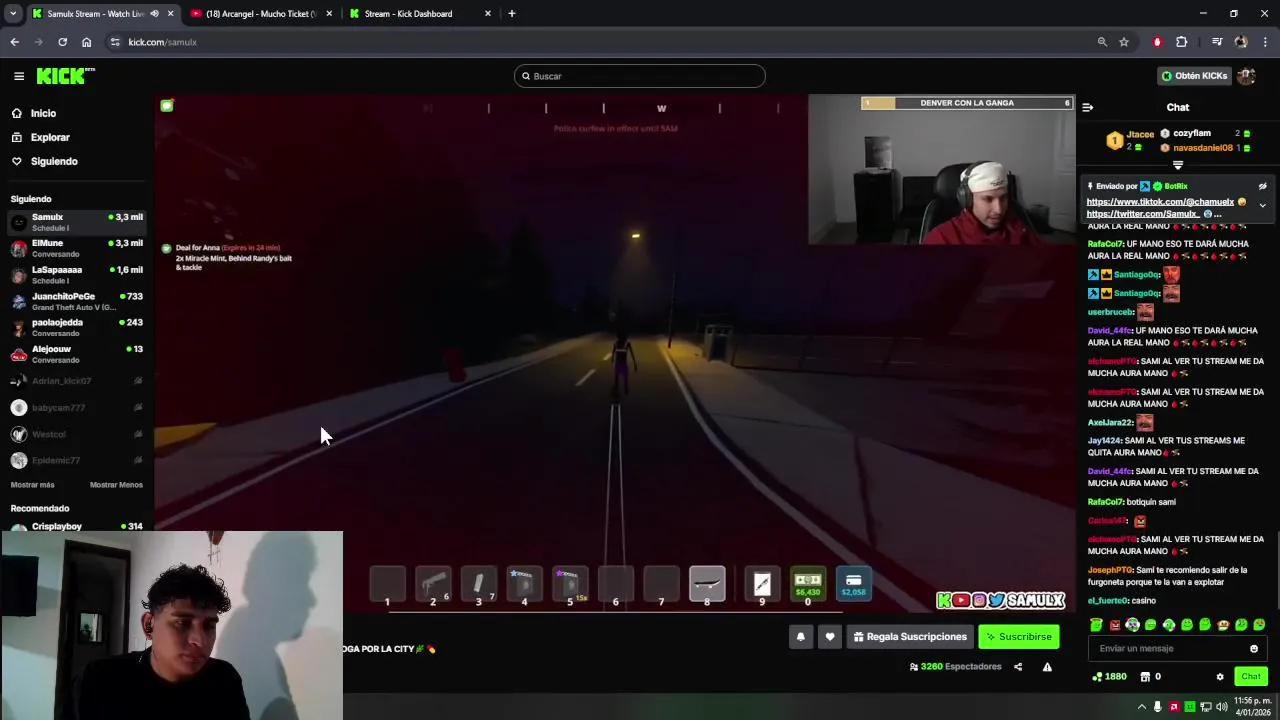The width and height of the screenshot is (1280, 720).
Task: Open the emoji picker in message box
Action: 1254,648
